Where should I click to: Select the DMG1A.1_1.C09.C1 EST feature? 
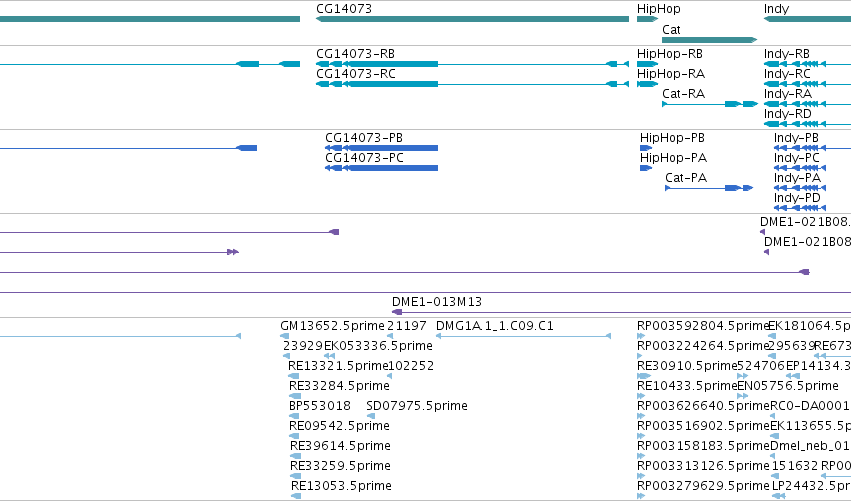tap(523, 336)
